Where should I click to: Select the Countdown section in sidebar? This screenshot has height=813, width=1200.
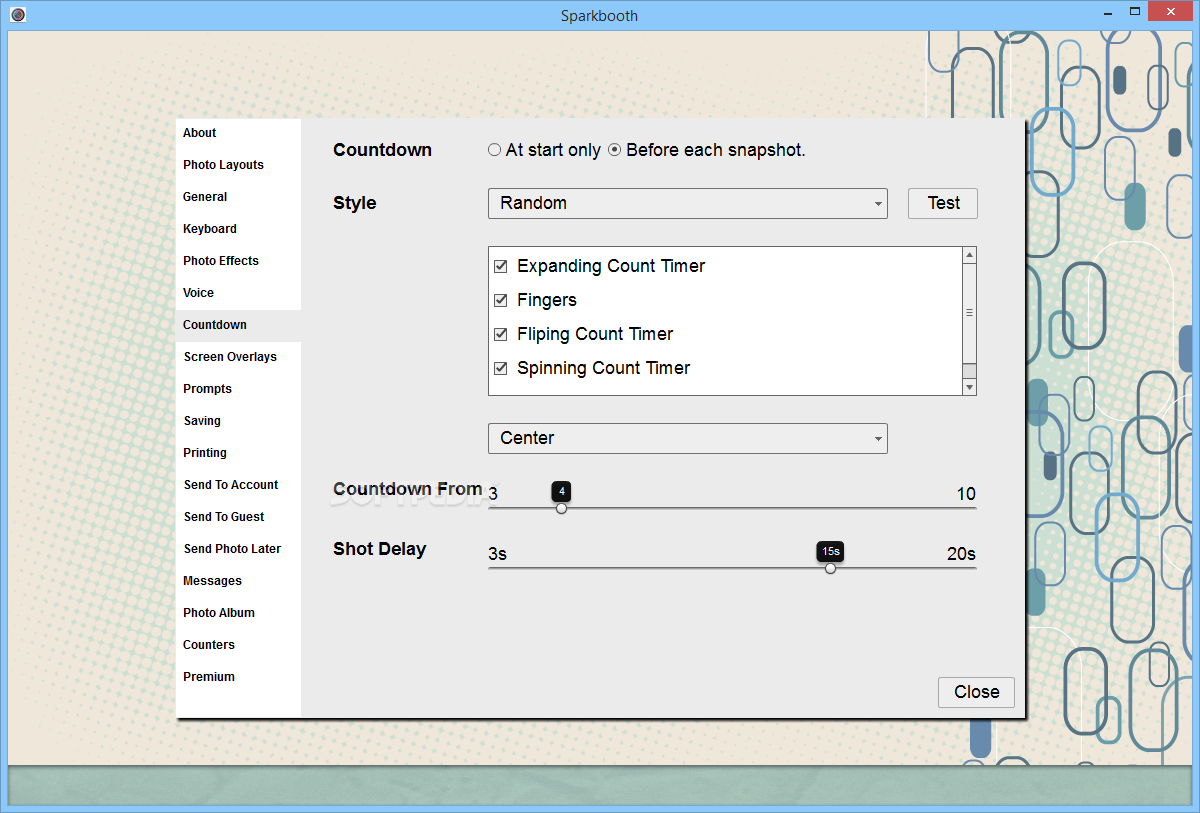pyautogui.click(x=238, y=325)
